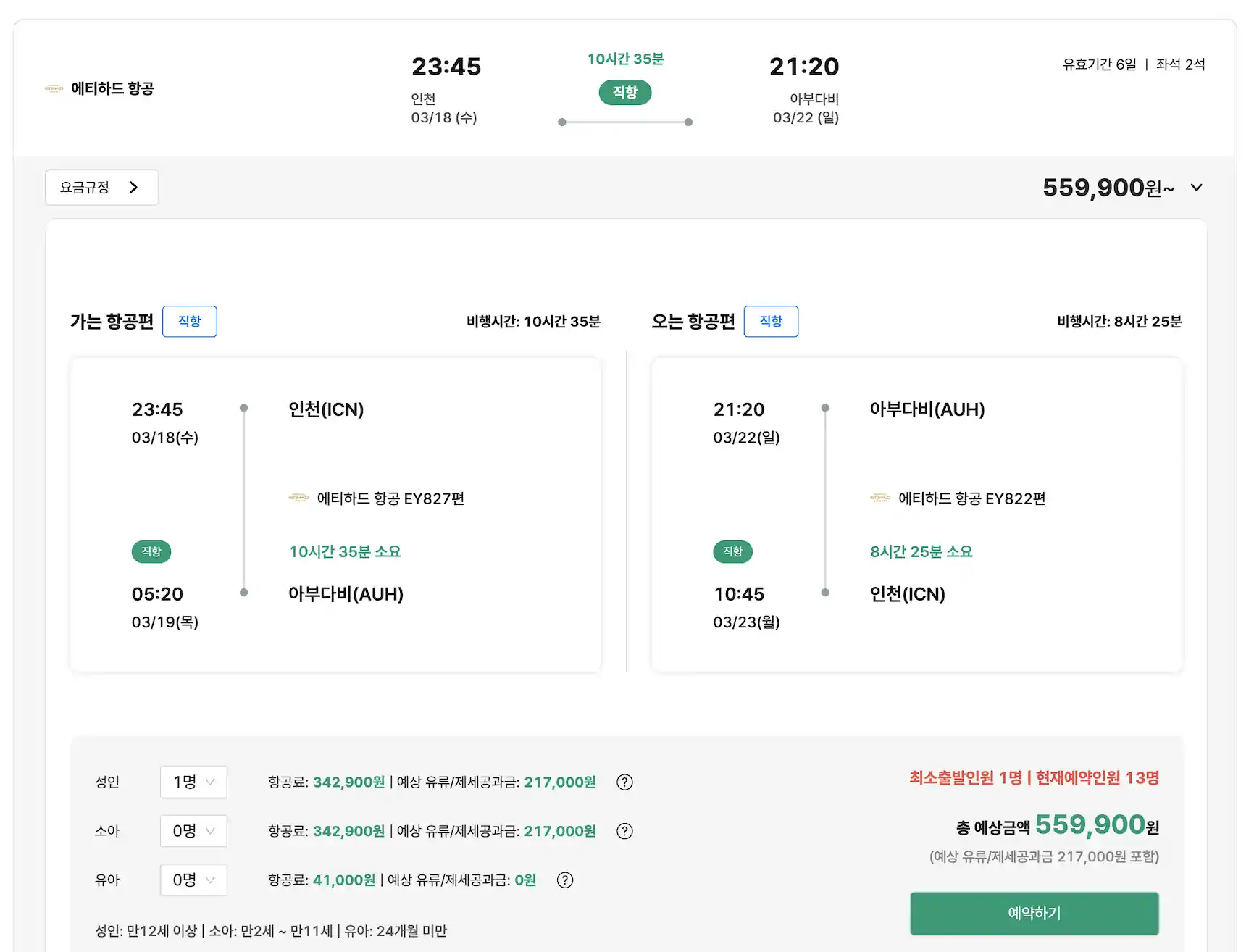The width and height of the screenshot is (1254, 952).
Task: Click the help icon beside child fare
Action: click(624, 831)
